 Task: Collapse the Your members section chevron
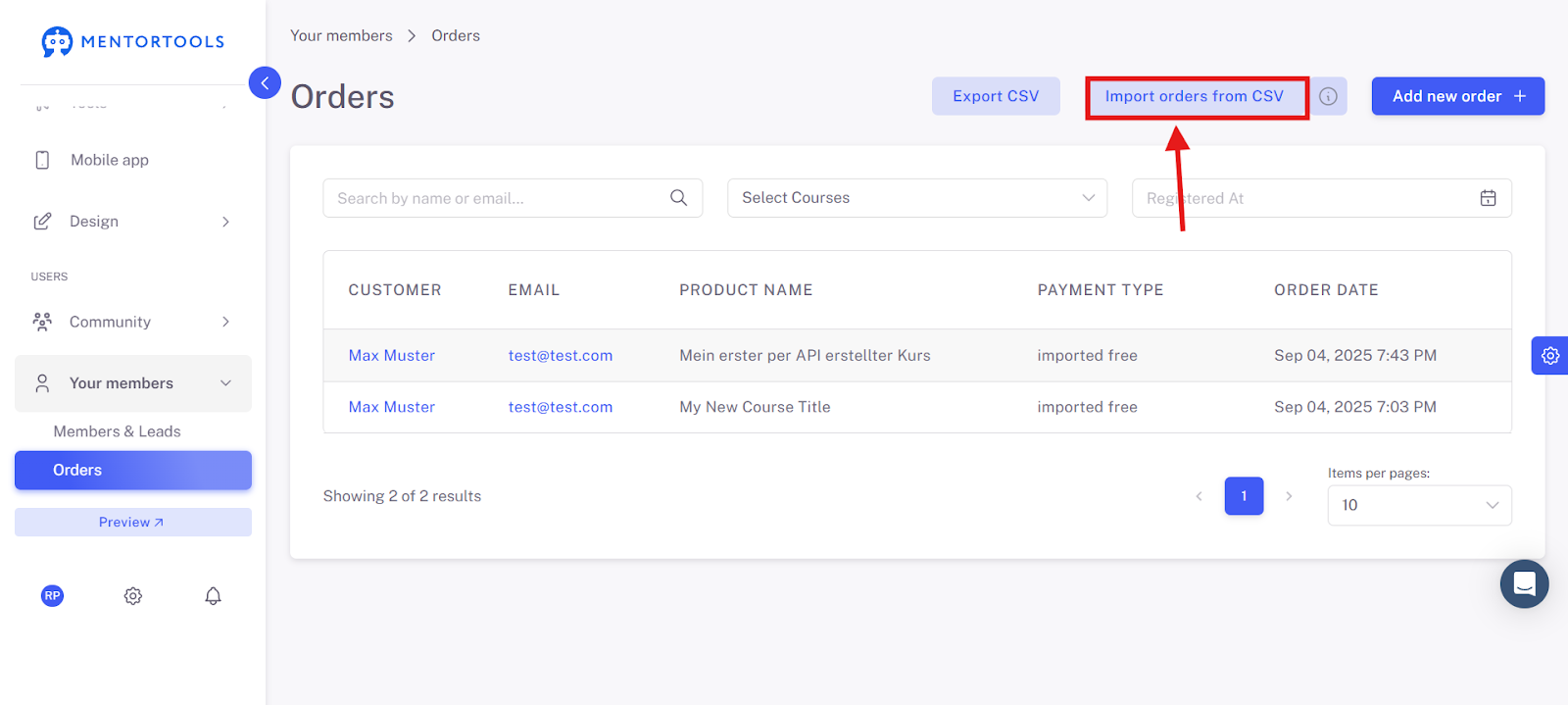tap(225, 383)
